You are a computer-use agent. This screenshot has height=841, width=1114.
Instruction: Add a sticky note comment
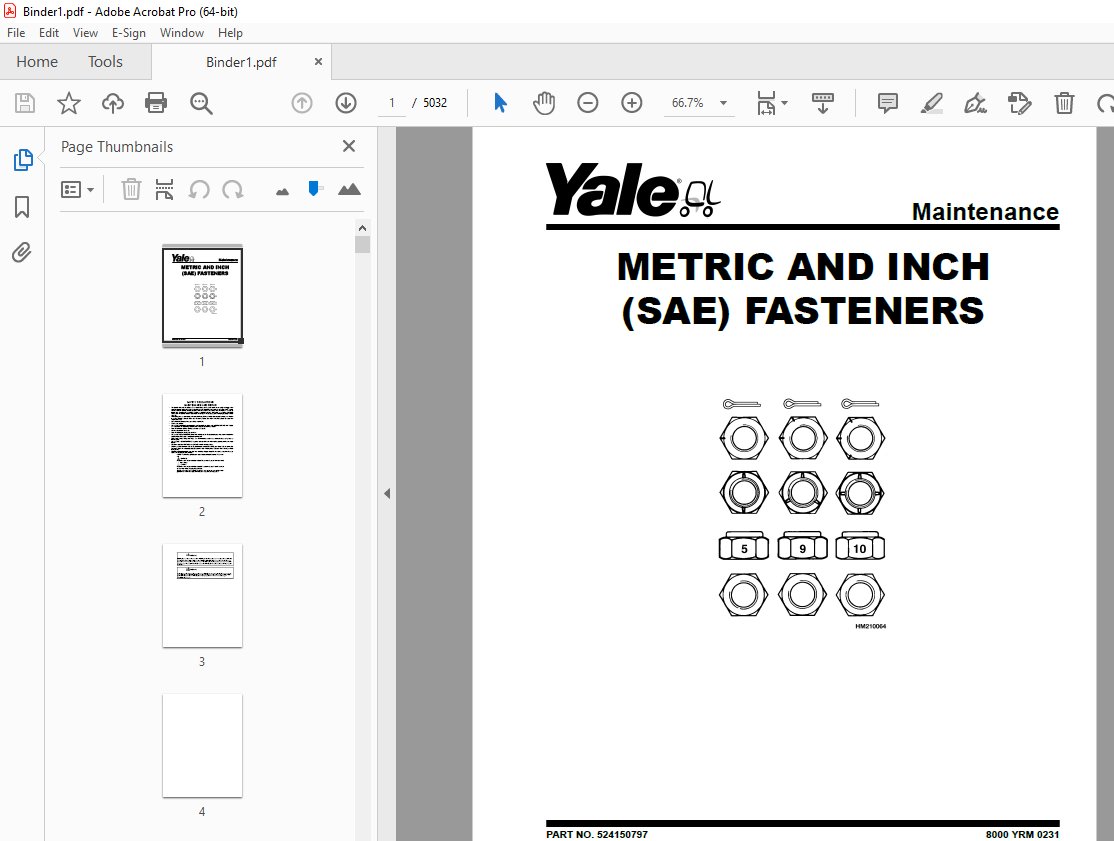pyautogui.click(x=887, y=103)
